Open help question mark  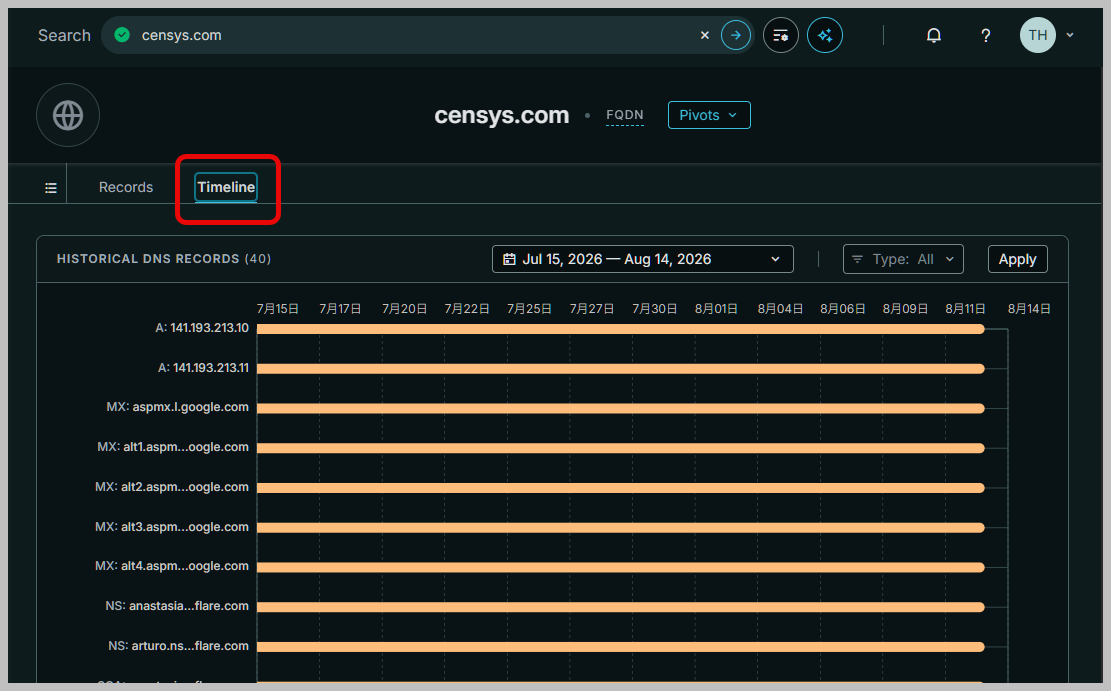pos(986,35)
